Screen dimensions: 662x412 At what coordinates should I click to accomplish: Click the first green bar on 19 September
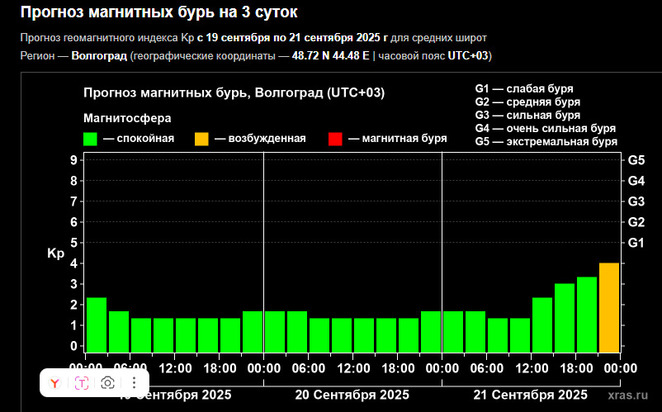click(x=96, y=325)
